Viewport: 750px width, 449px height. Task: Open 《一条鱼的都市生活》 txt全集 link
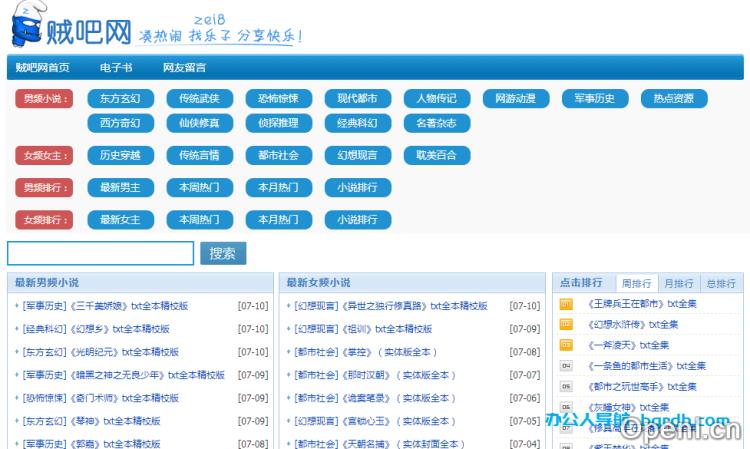tap(647, 366)
